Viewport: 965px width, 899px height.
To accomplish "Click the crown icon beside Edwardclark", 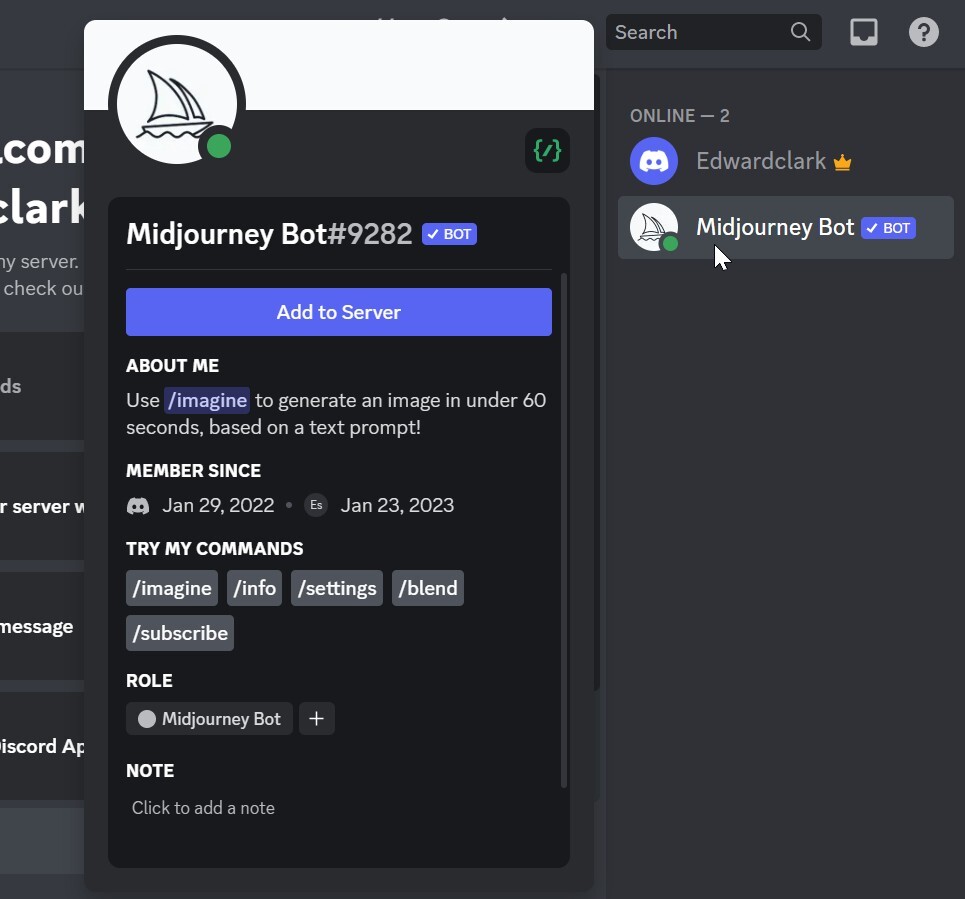I will (x=842, y=162).
